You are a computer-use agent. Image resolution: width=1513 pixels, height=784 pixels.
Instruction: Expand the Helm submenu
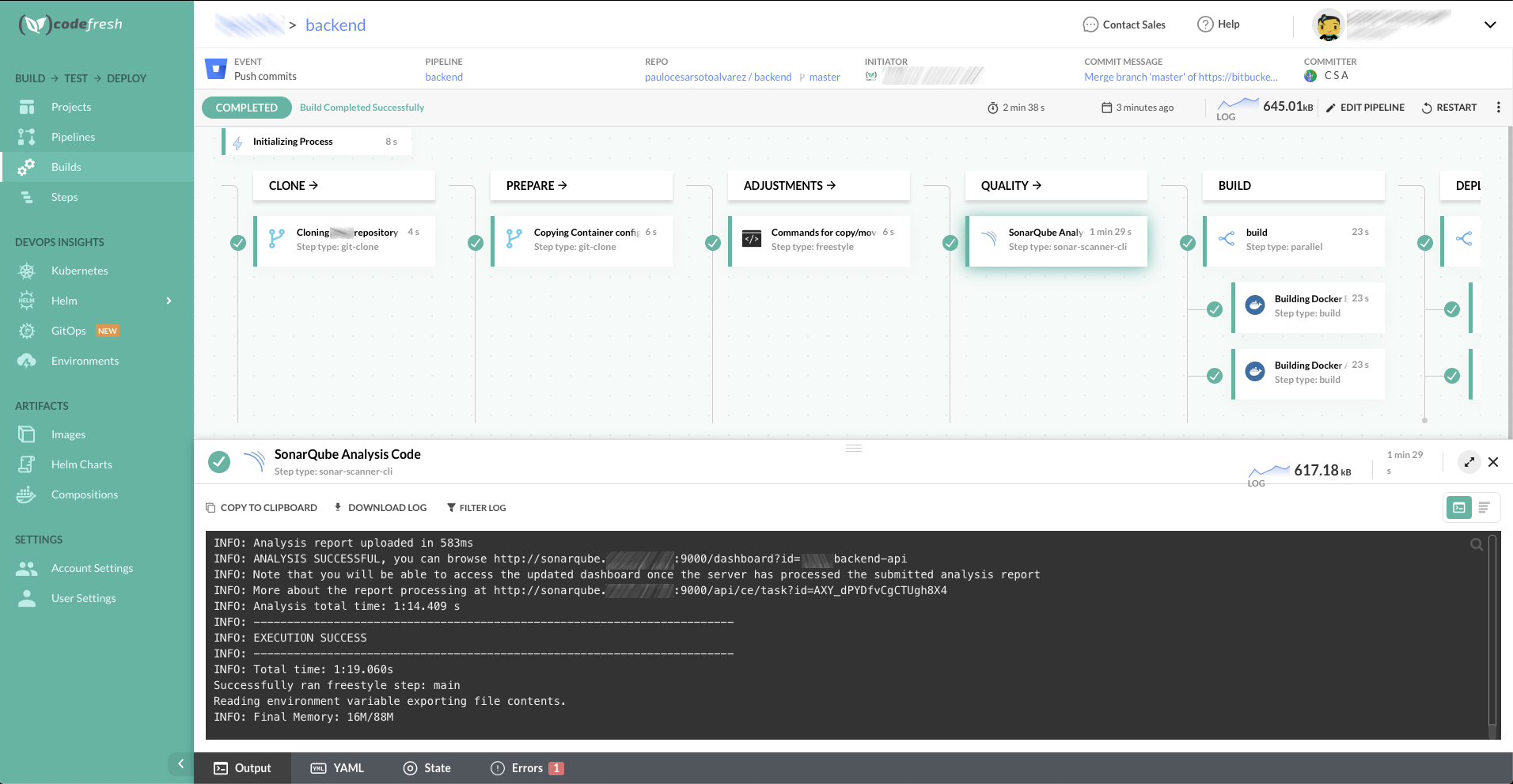[168, 301]
